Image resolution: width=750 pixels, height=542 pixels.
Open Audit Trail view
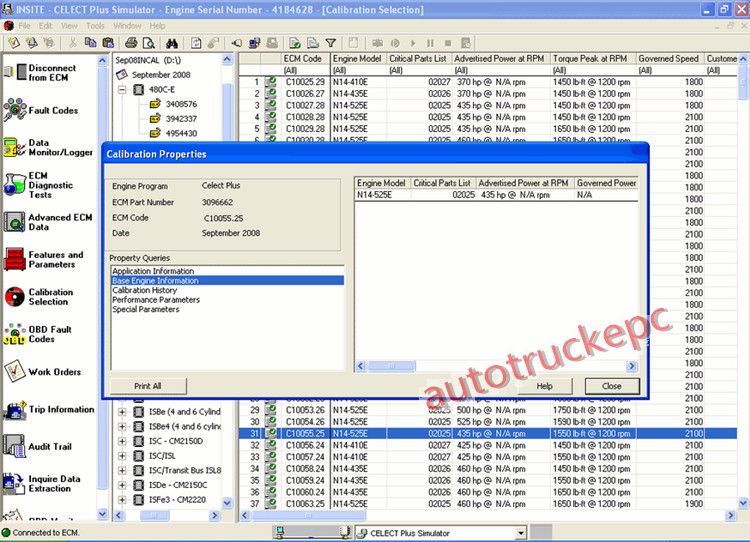tap(38, 446)
